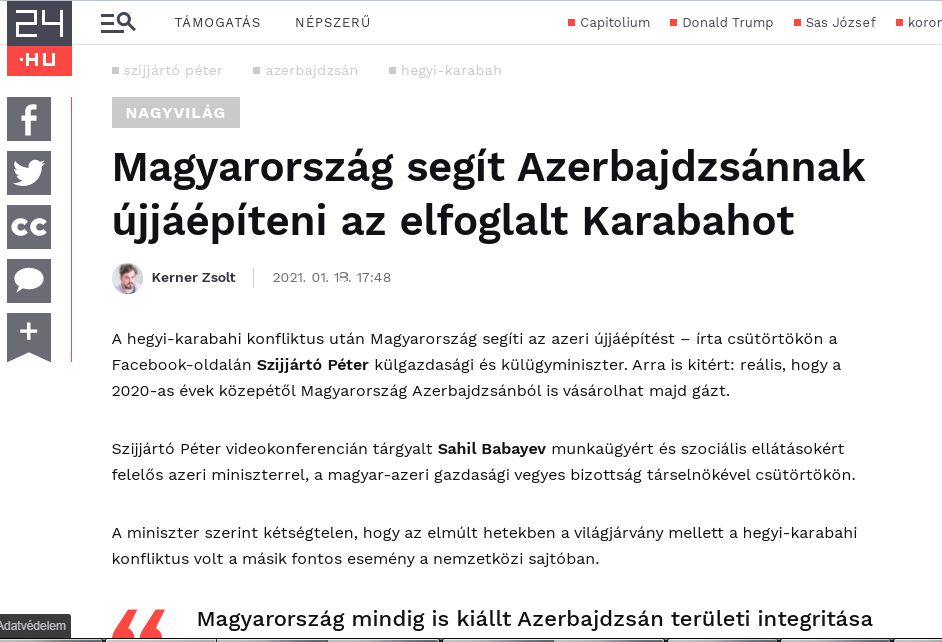Open the Adatvédelem privacy button
This screenshot has width=942, height=642.
click(35, 626)
